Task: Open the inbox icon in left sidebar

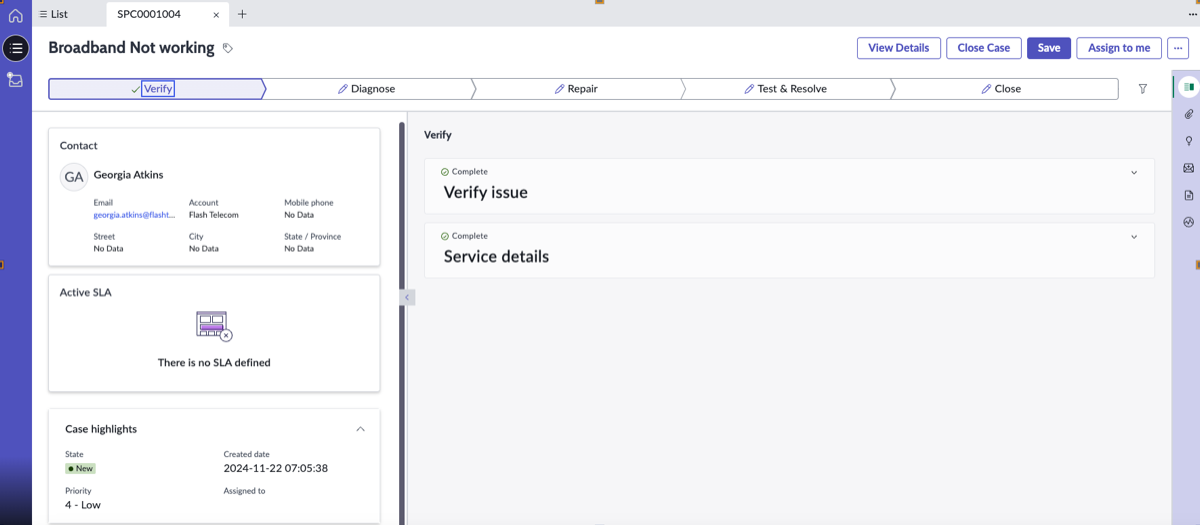Action: pyautogui.click(x=15, y=80)
